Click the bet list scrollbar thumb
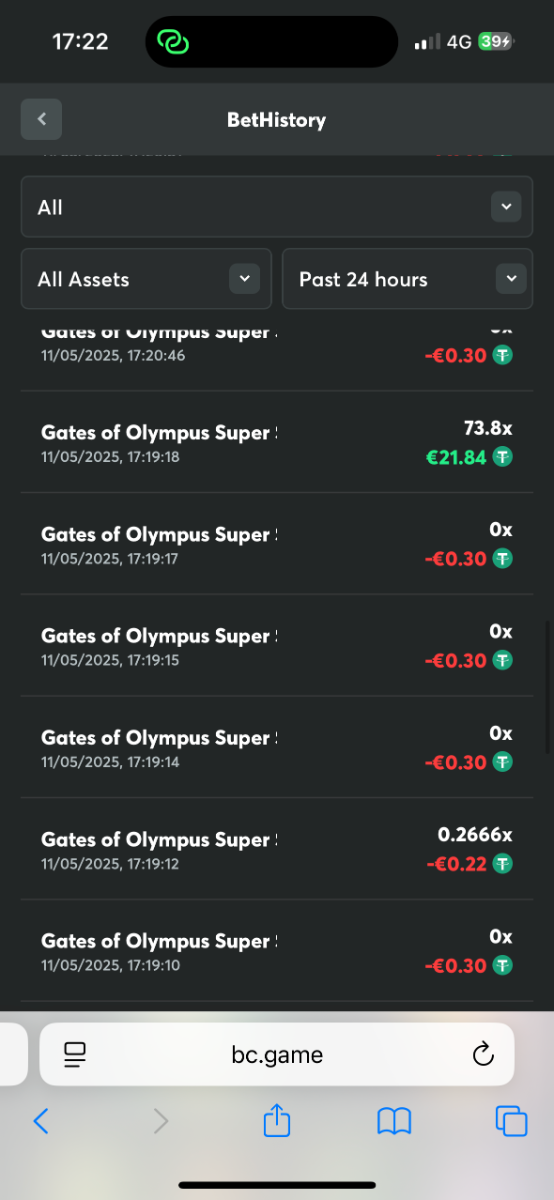 547,689
